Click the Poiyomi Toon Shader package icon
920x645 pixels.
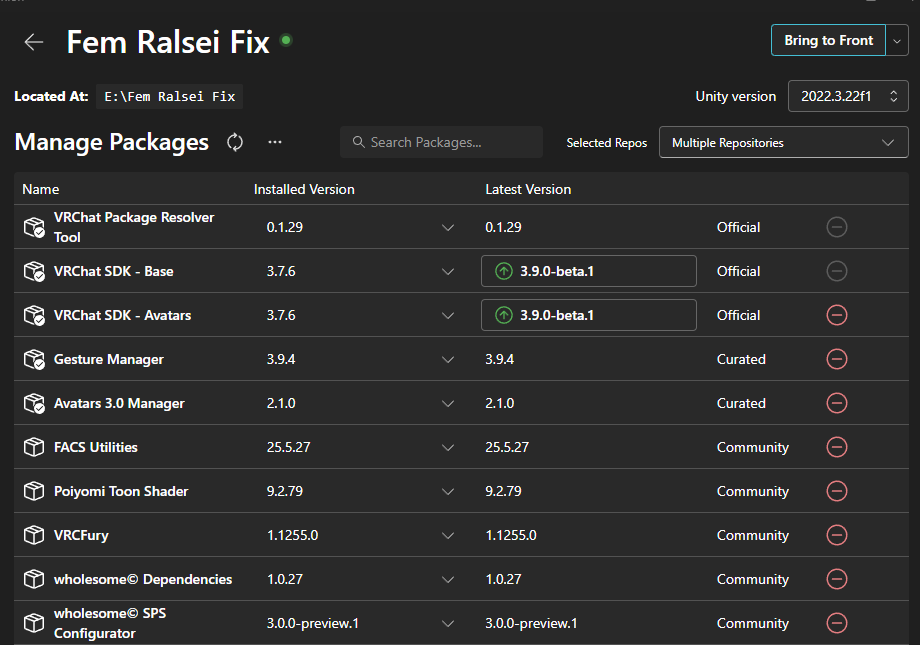click(34, 491)
